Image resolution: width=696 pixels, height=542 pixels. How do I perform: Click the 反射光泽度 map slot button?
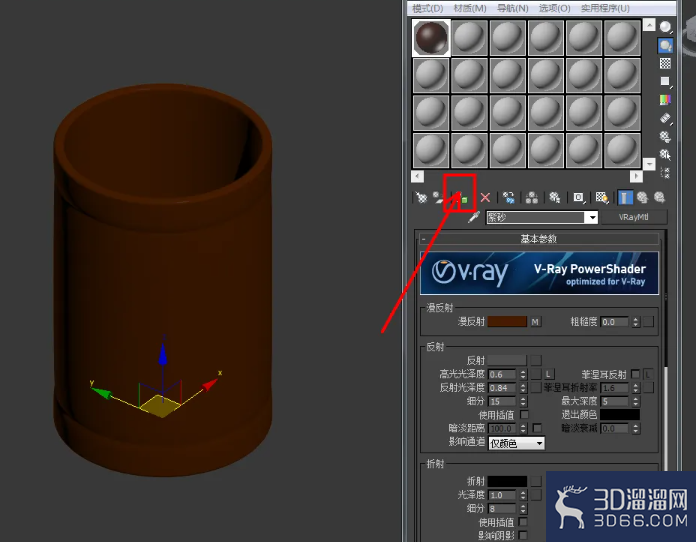tap(536, 388)
